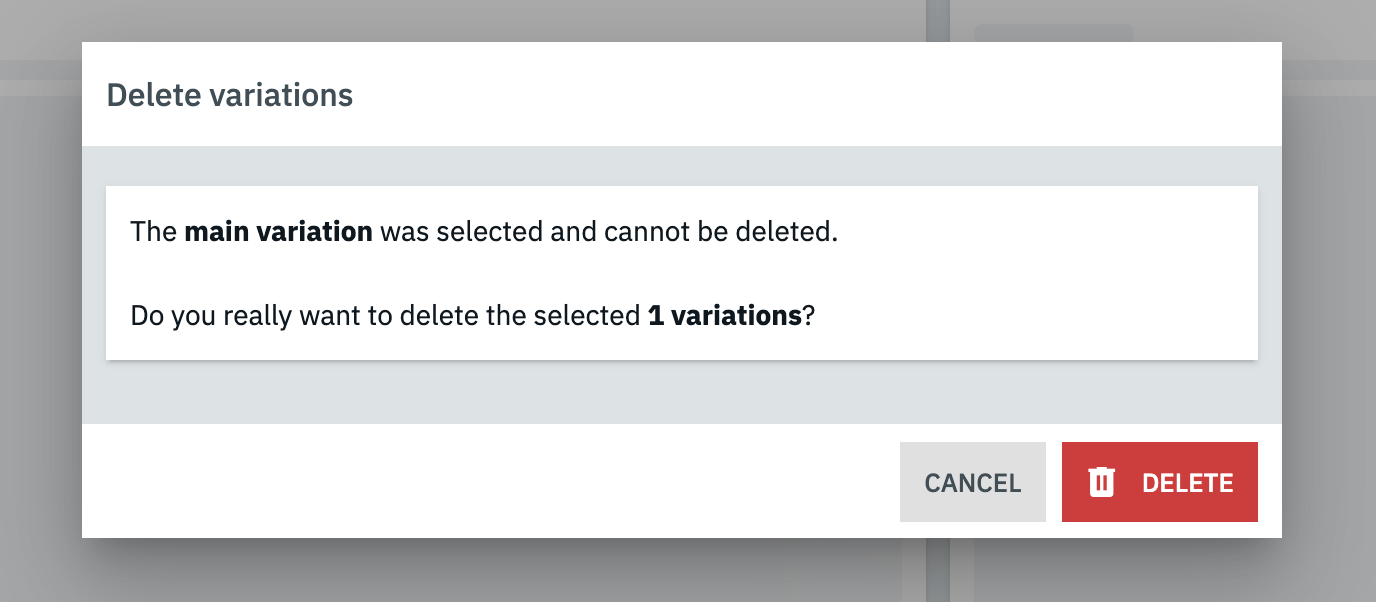Click CANCEL to keep the variations
The image size is (1376, 602).
[972, 481]
